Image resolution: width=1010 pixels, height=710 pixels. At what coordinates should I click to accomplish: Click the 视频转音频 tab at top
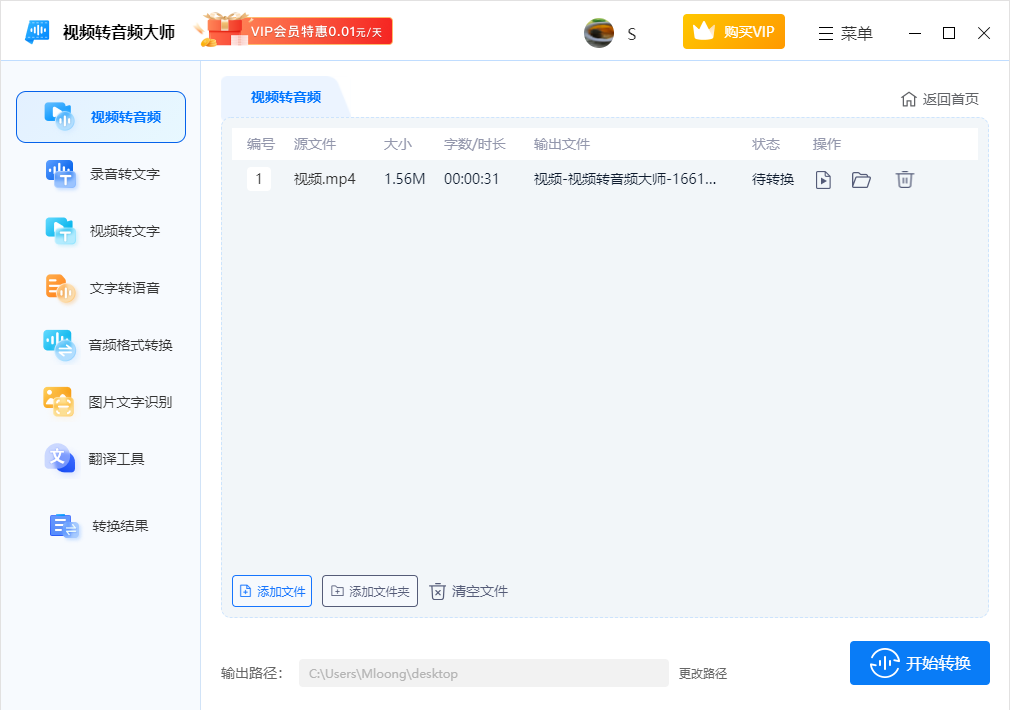tap(285, 97)
